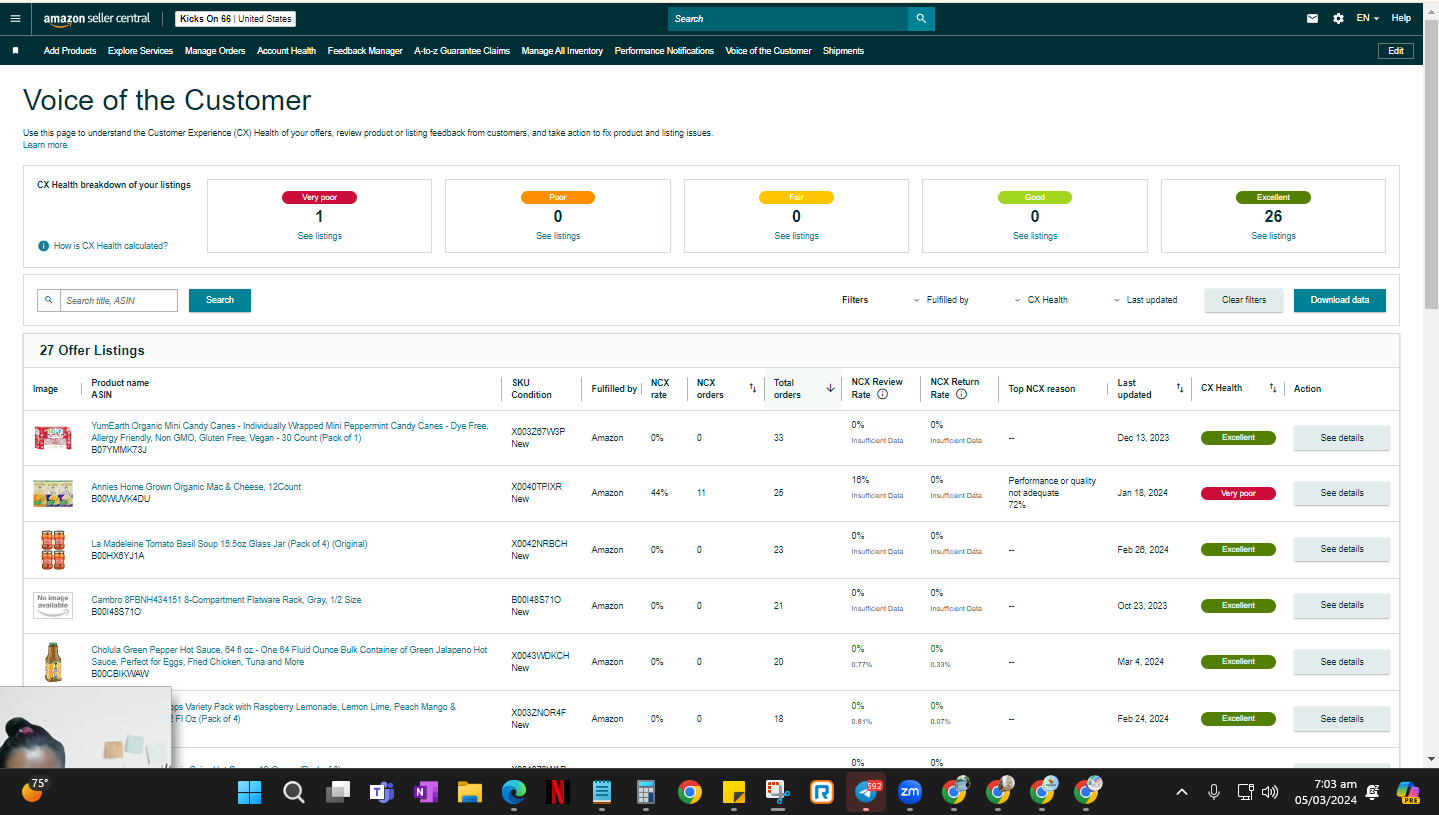Open Manage Orders in navigation bar
The image size is (1439, 815).
(x=215, y=51)
